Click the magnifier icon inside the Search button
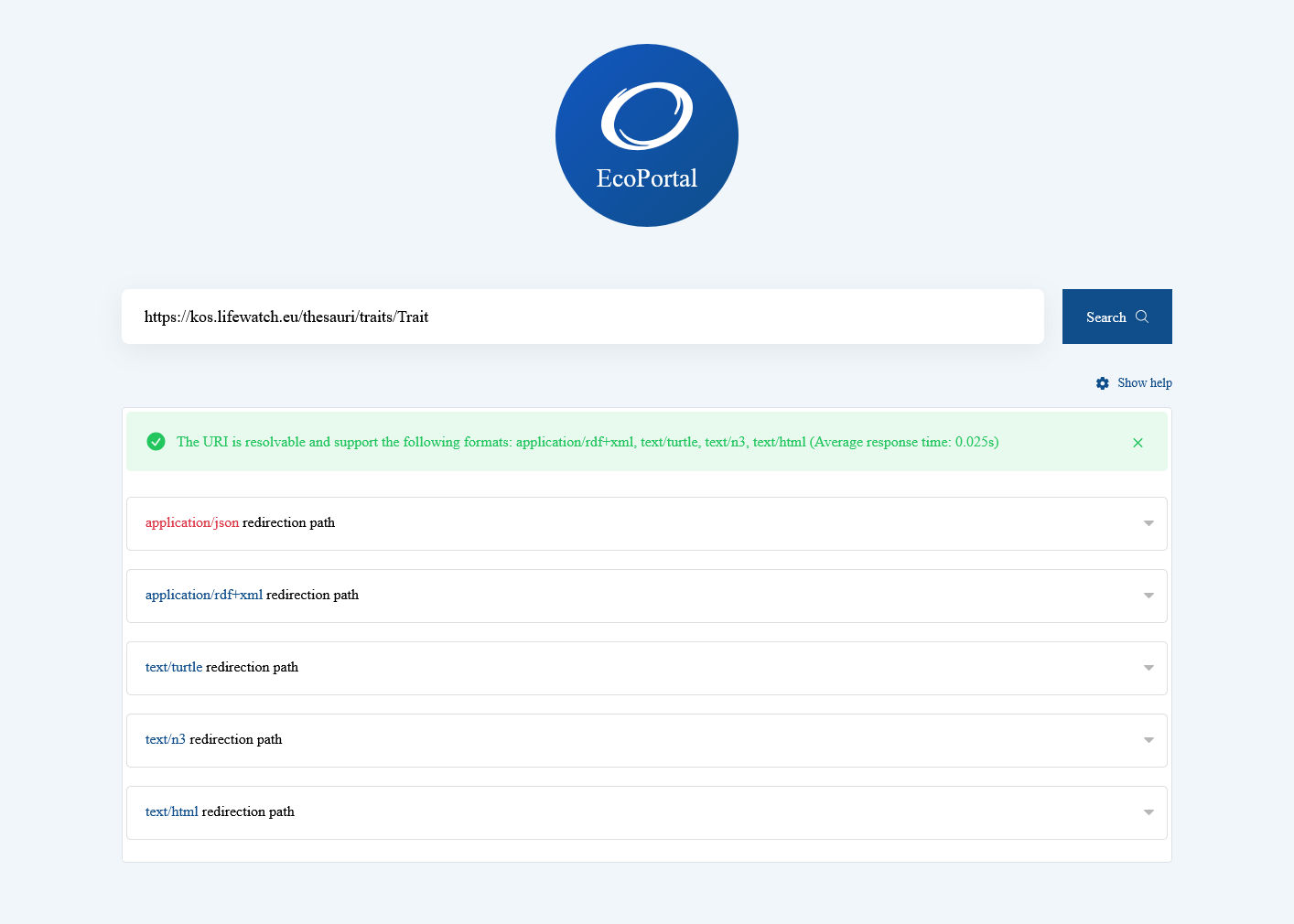The height and width of the screenshot is (924, 1294). point(1142,316)
